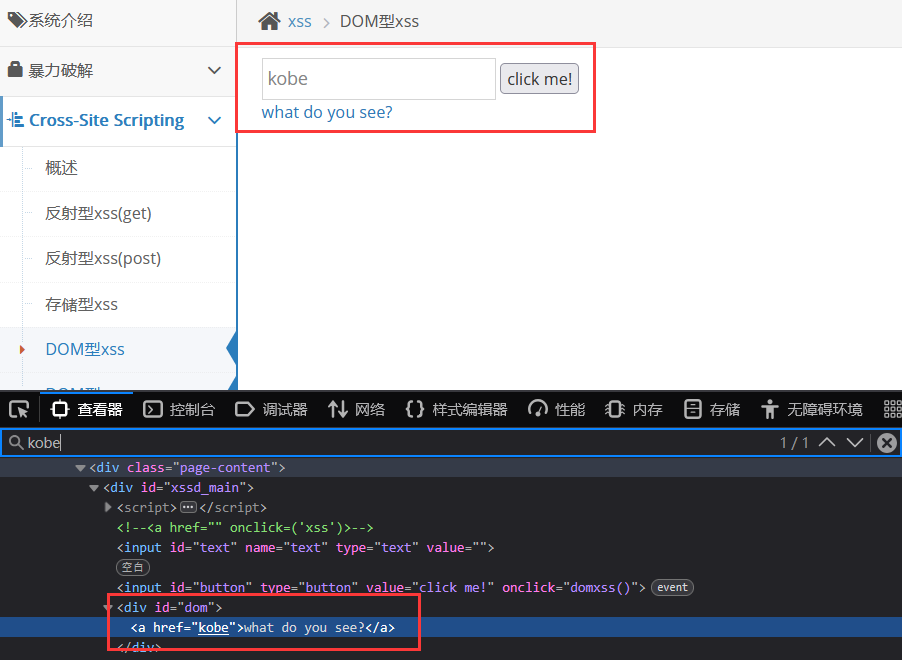Click the Cross-Site Scripting section icon

(x=16, y=120)
